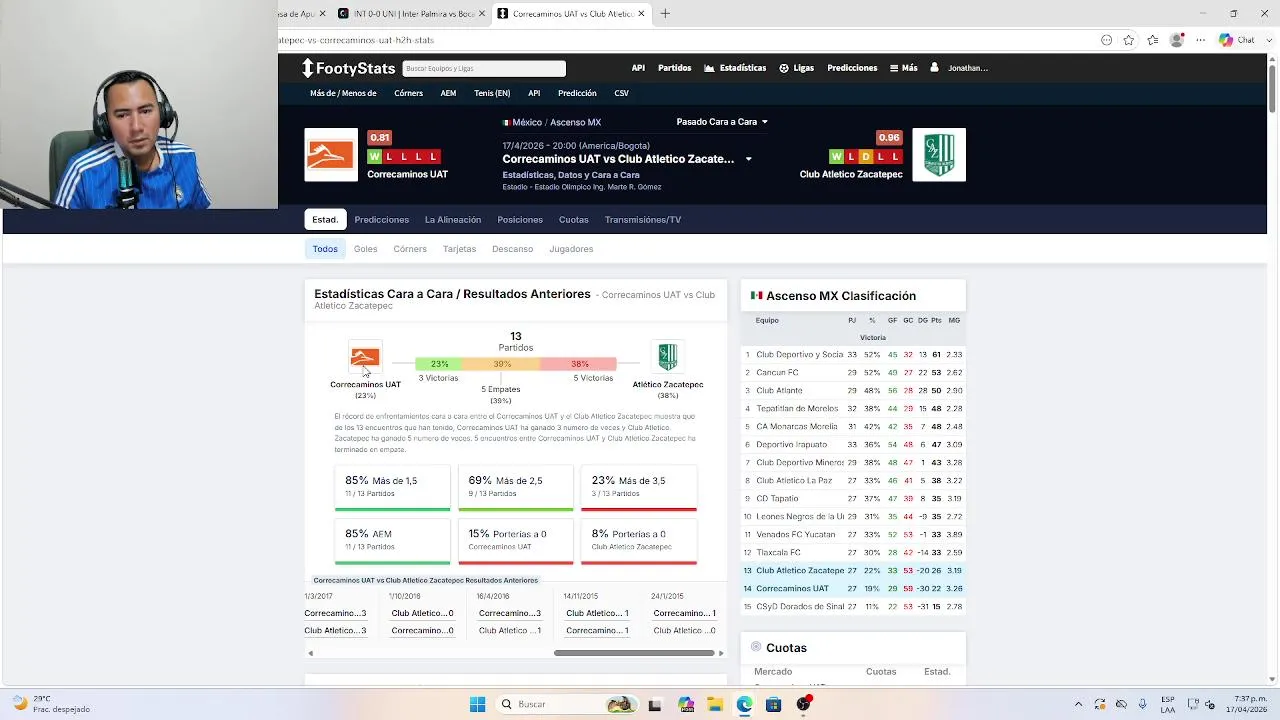The height and width of the screenshot is (720, 1280).
Task: Open the Windows Start menu
Action: pos(477,704)
